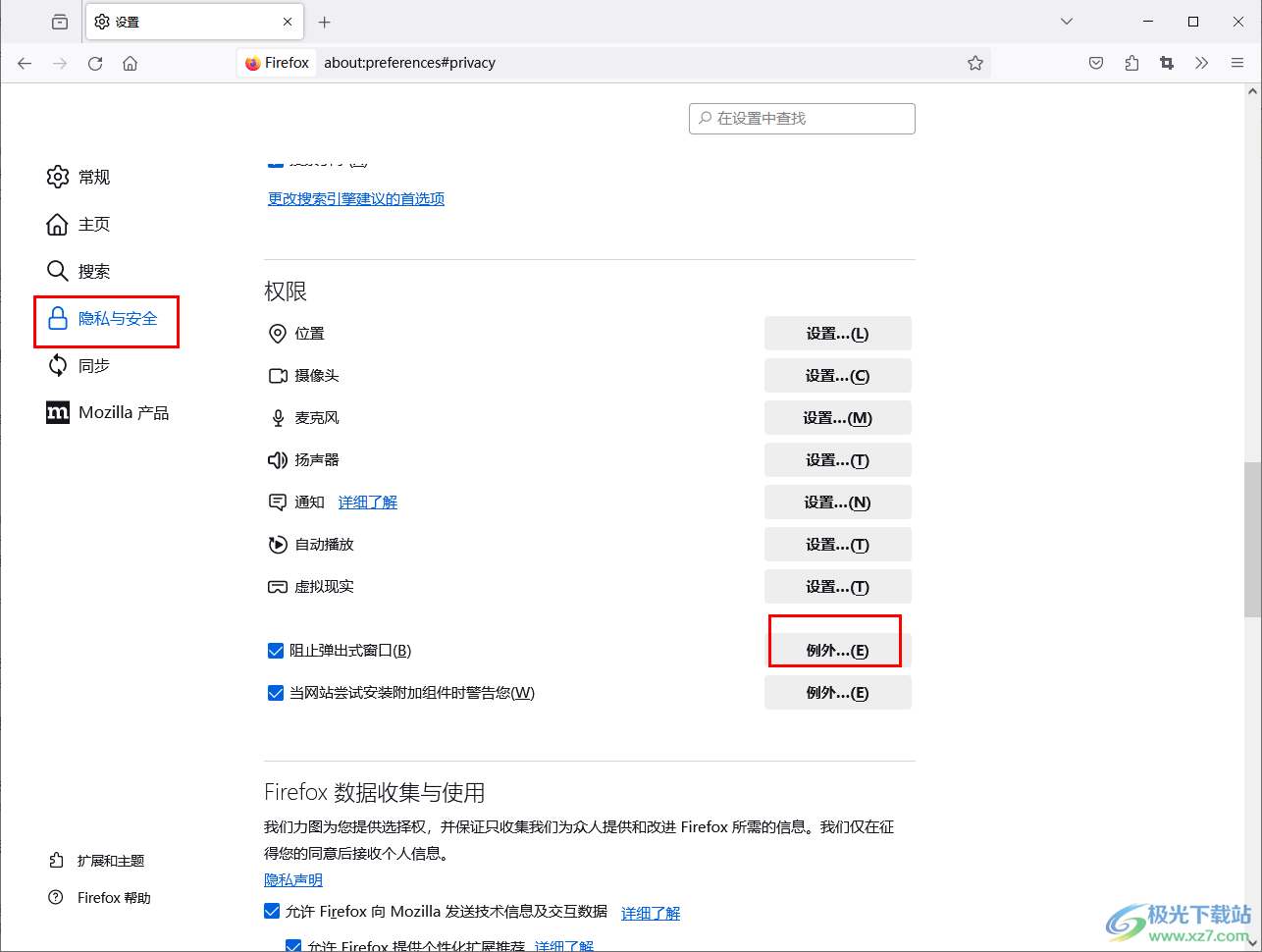The height and width of the screenshot is (952, 1262).
Task: Click the 虚拟现实 headset icon
Action: coord(278,587)
